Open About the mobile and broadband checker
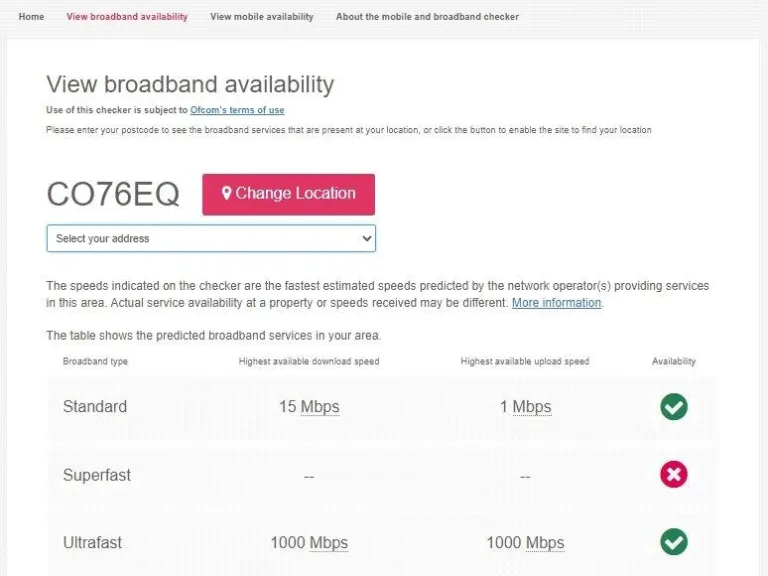The height and width of the screenshot is (576, 768). pos(427,17)
